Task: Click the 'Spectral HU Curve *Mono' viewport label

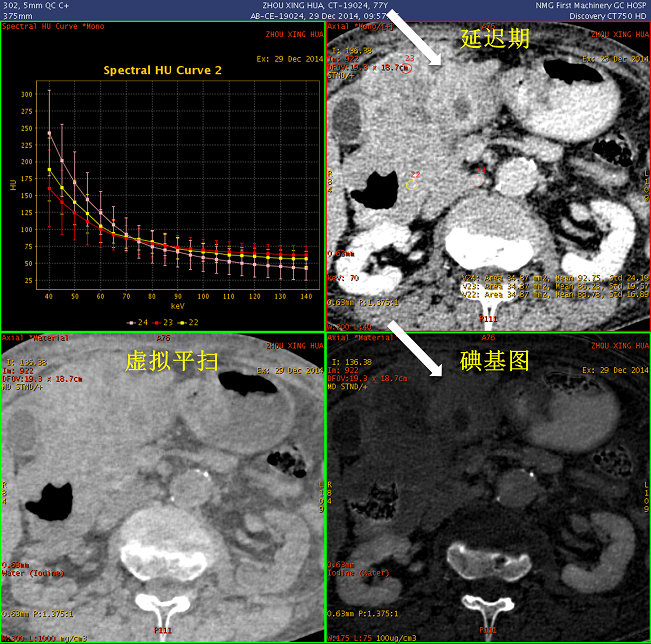Action: (x=56, y=27)
